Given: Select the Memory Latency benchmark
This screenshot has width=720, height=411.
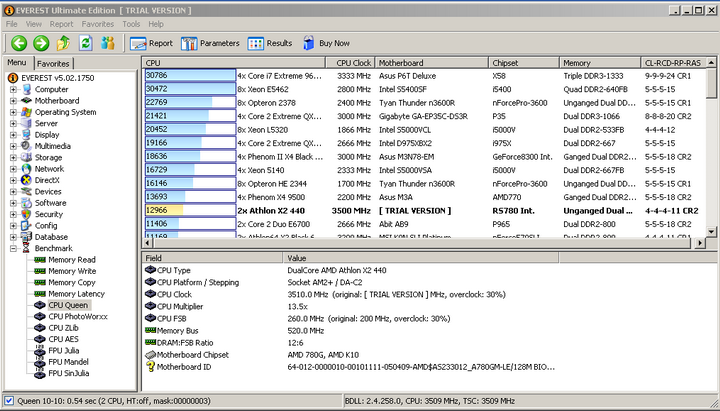Looking at the screenshot, I should [76, 294].
